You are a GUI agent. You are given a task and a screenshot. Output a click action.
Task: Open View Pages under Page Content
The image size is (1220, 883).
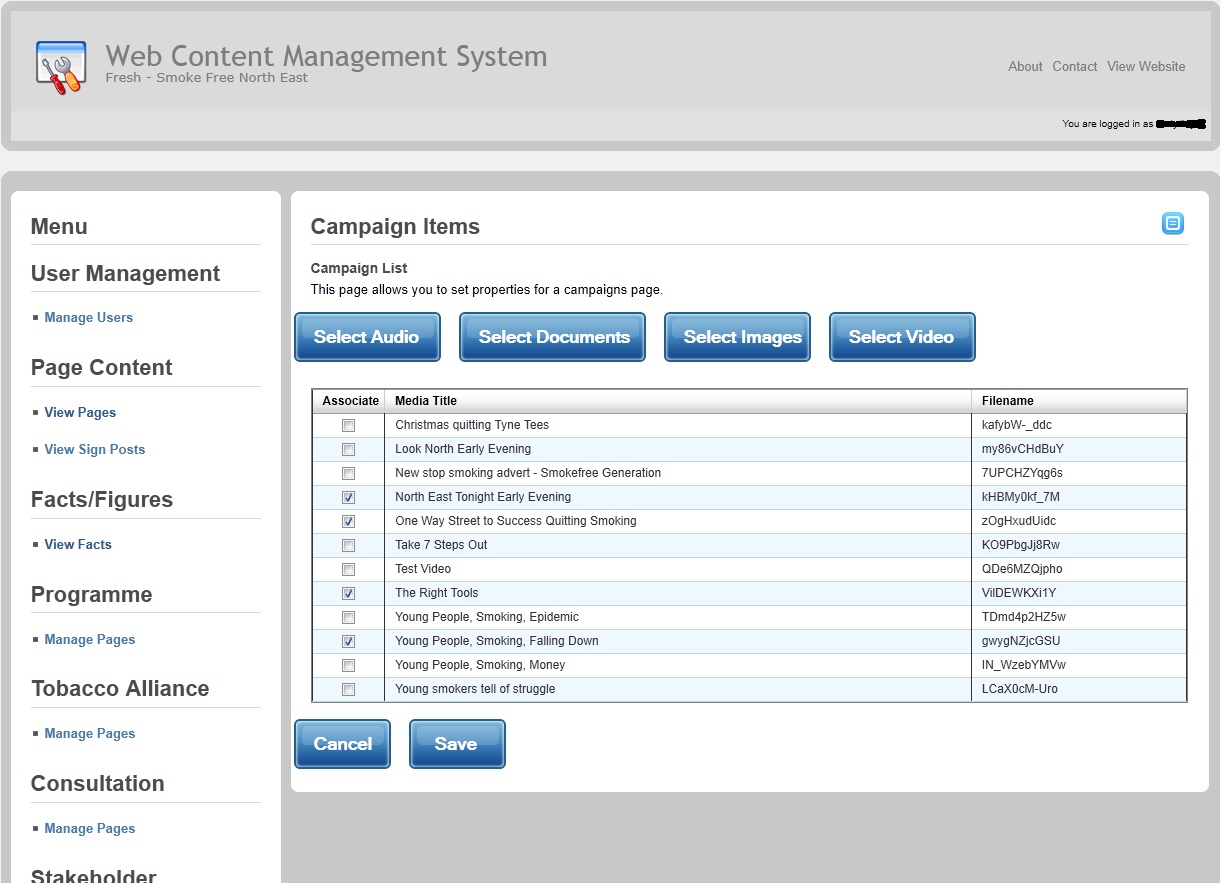[x=80, y=413]
